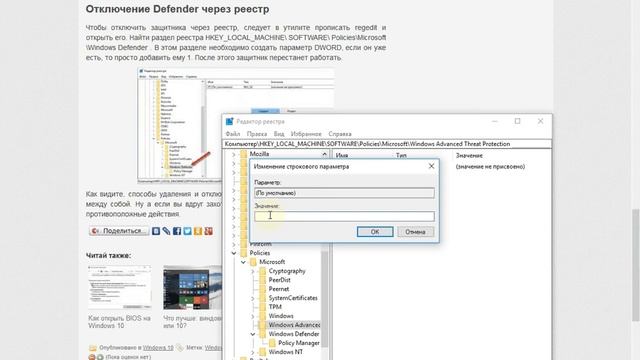This screenshot has height=360, width=640.
Task: Click the PeerDist folder icon
Action: (x=262, y=280)
